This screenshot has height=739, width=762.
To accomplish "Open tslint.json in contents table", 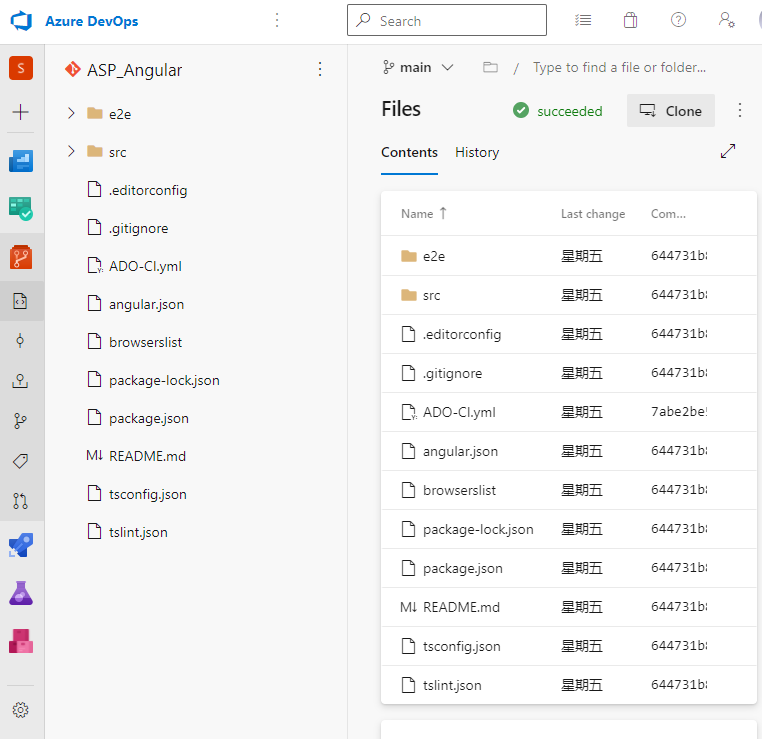I will tap(452, 685).
